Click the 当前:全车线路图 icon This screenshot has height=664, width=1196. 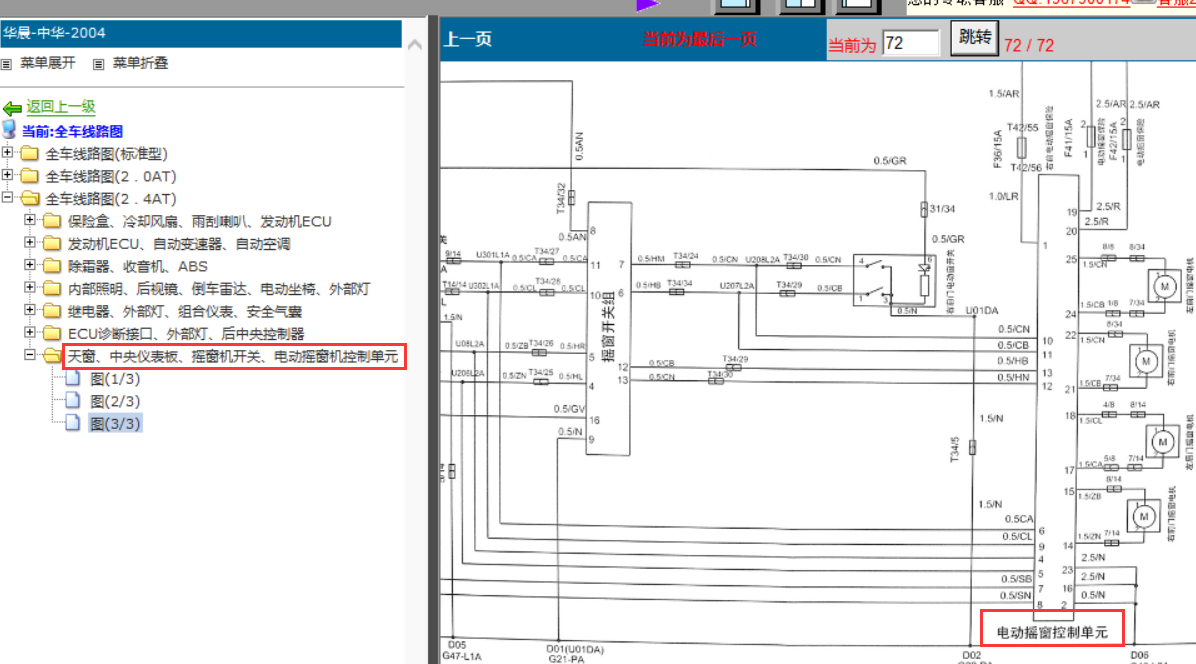pyautogui.click(x=9, y=130)
